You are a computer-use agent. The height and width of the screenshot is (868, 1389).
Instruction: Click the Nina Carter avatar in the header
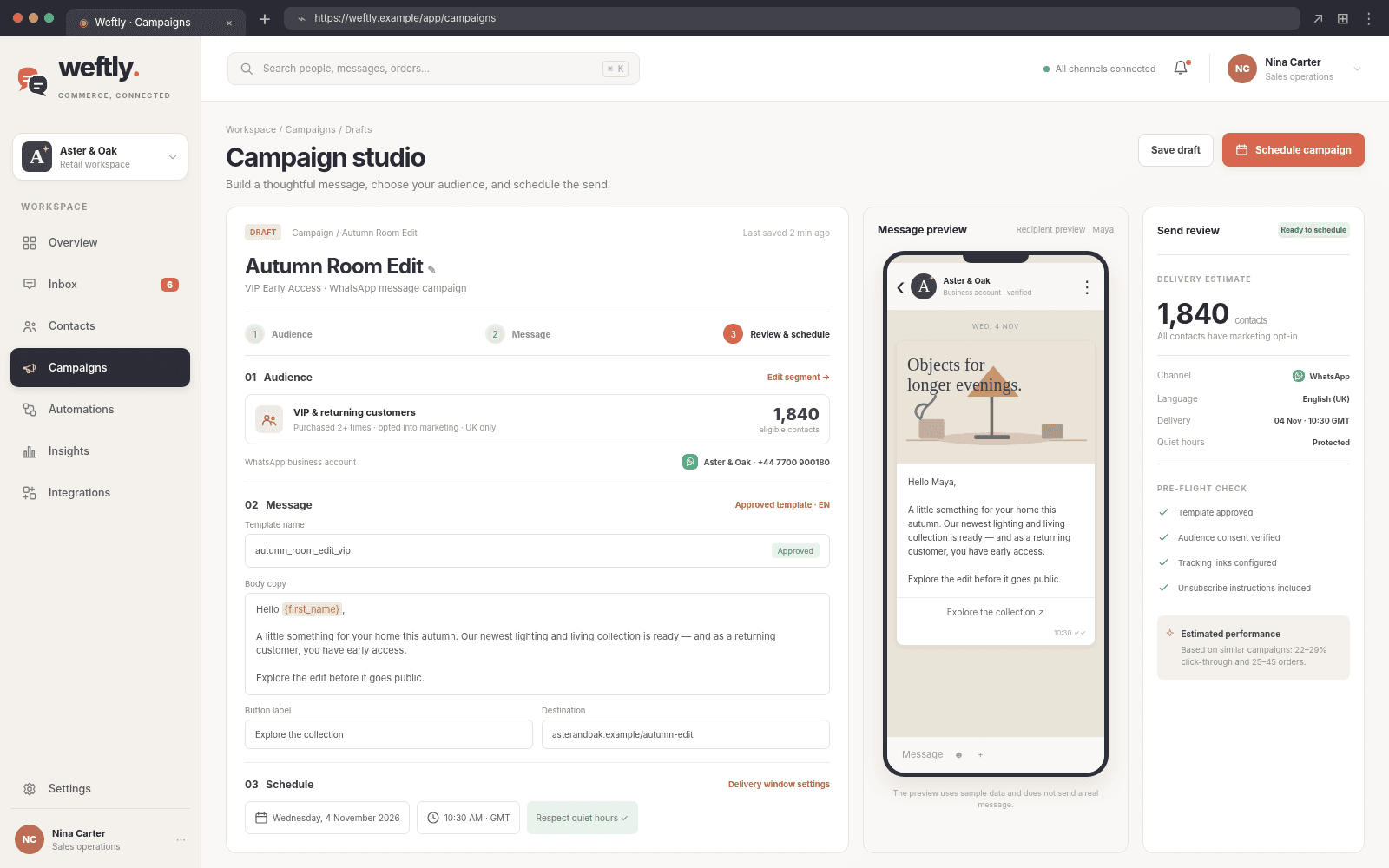(x=1242, y=69)
